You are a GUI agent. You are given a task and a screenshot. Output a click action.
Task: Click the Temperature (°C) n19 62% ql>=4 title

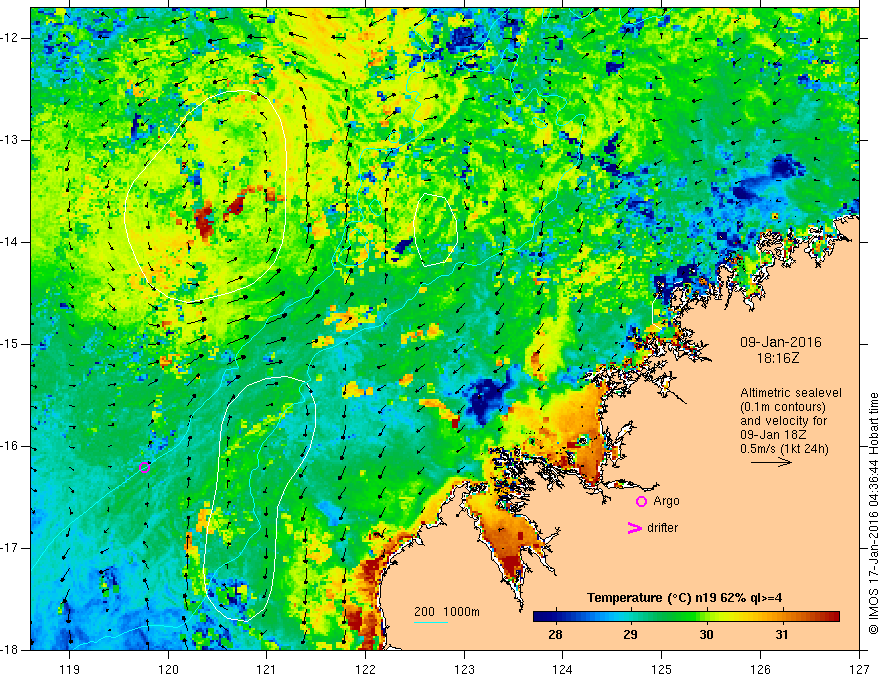click(x=685, y=598)
